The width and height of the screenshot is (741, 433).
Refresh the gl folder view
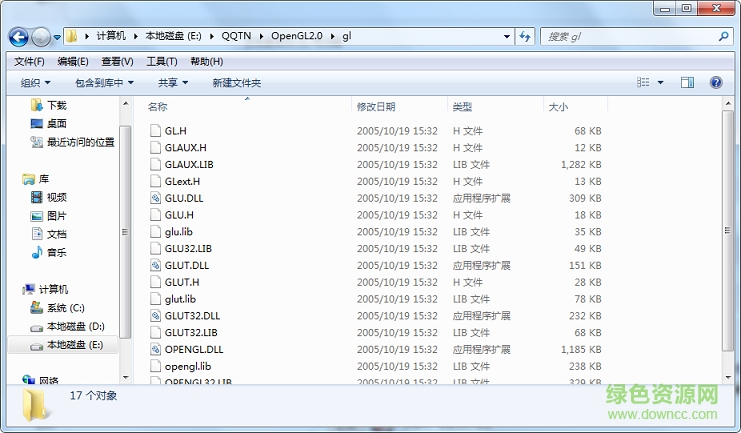coord(525,36)
